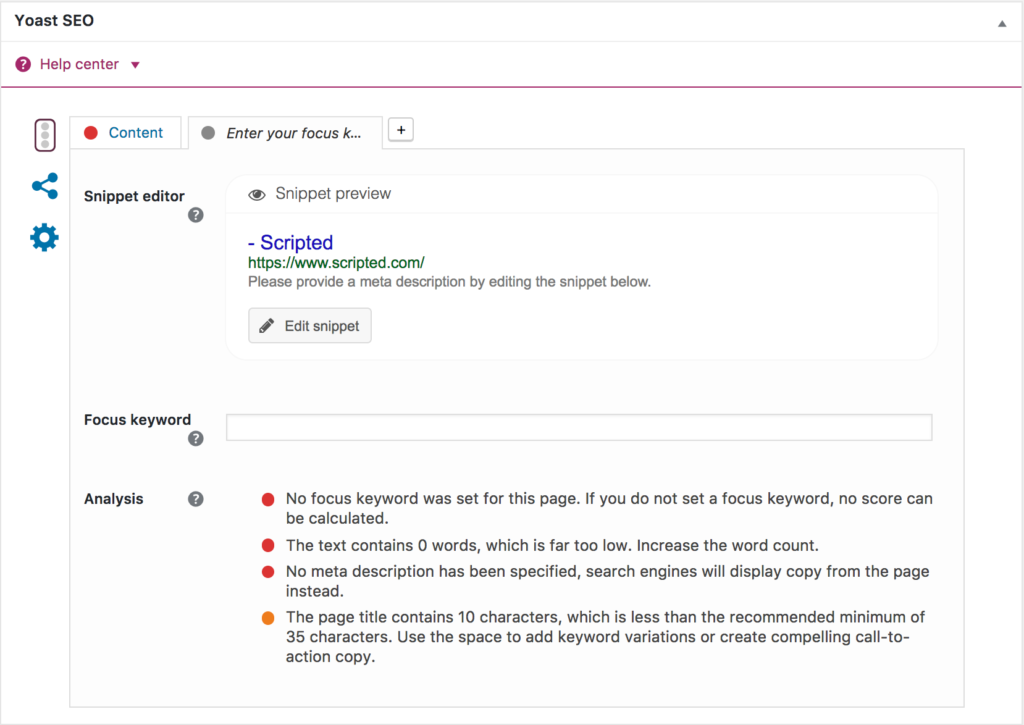This screenshot has width=1024, height=725.
Task: Click the Analysis label
Action: 114,499
